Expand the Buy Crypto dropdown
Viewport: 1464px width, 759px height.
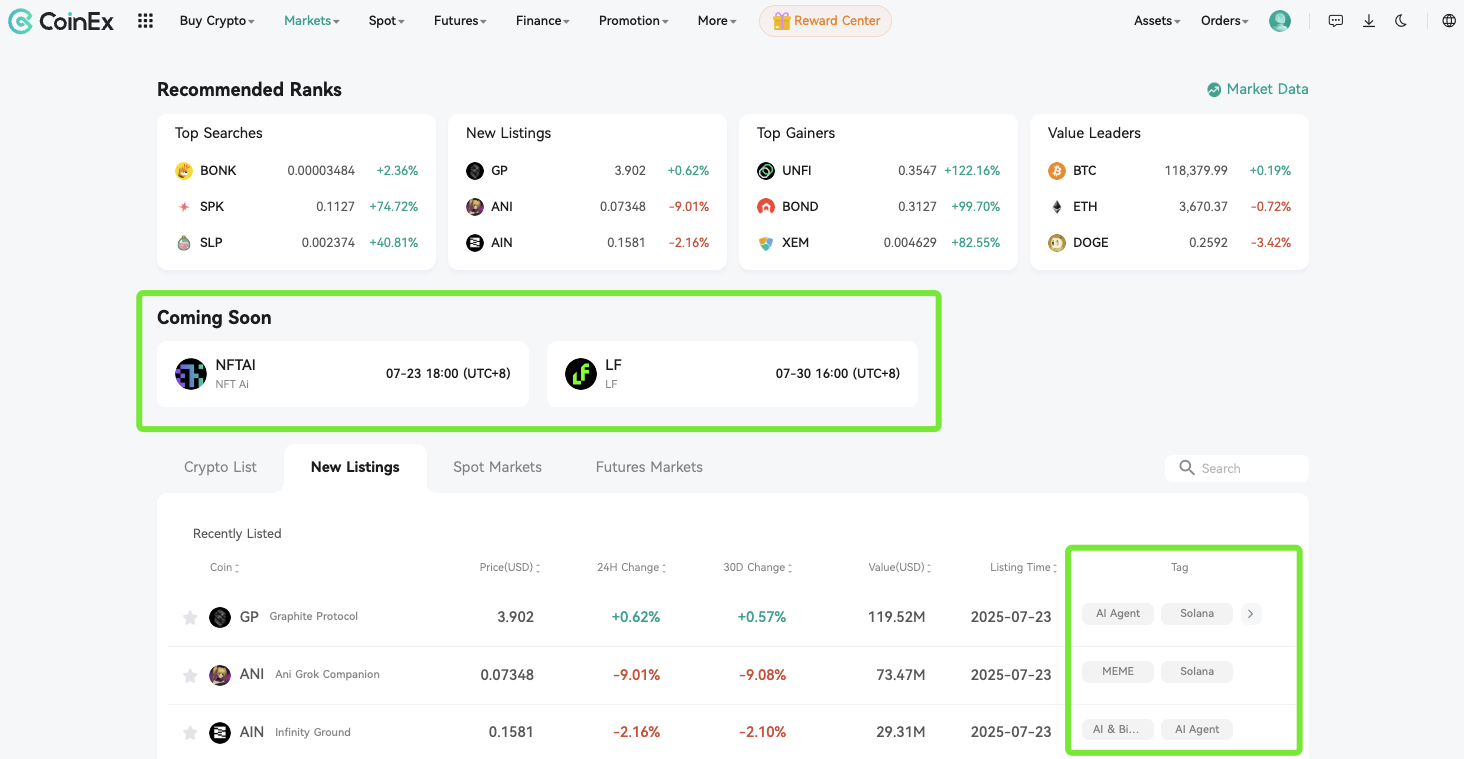[217, 21]
